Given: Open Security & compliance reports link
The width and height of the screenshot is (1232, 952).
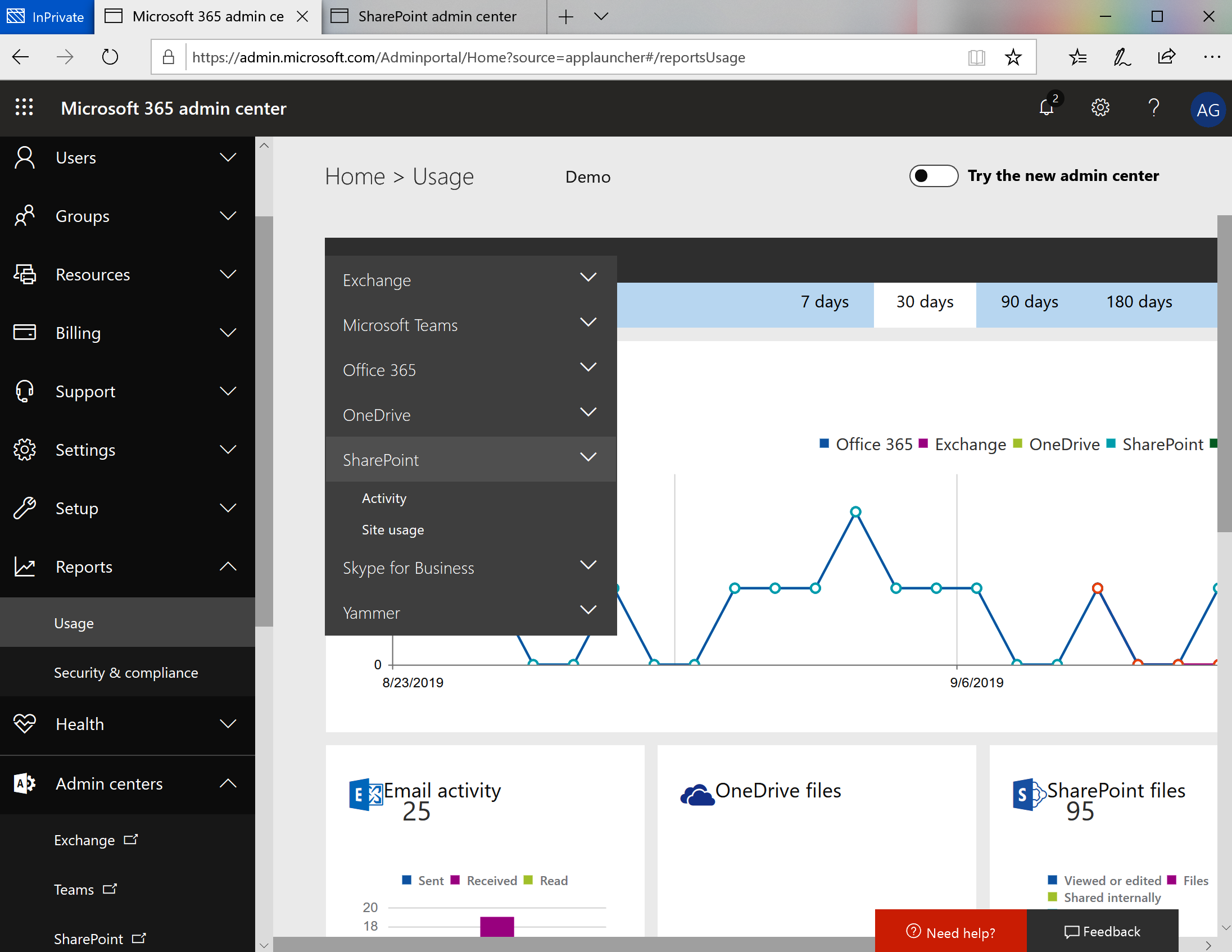Looking at the screenshot, I should click(x=126, y=672).
